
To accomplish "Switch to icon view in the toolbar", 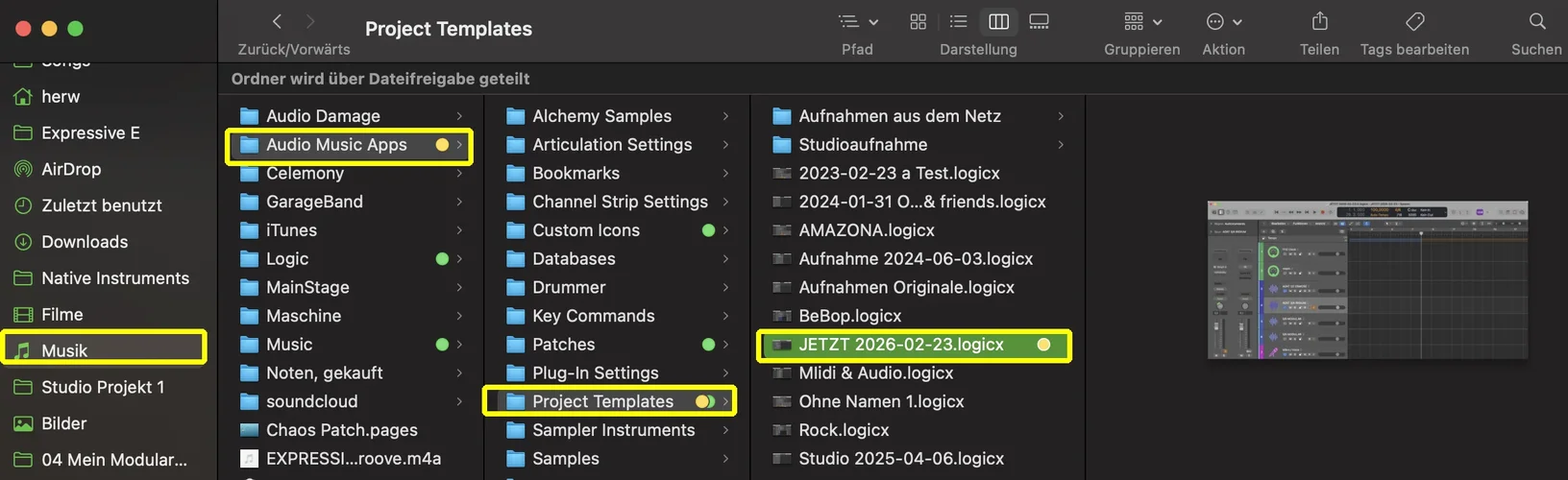I will click(918, 22).
